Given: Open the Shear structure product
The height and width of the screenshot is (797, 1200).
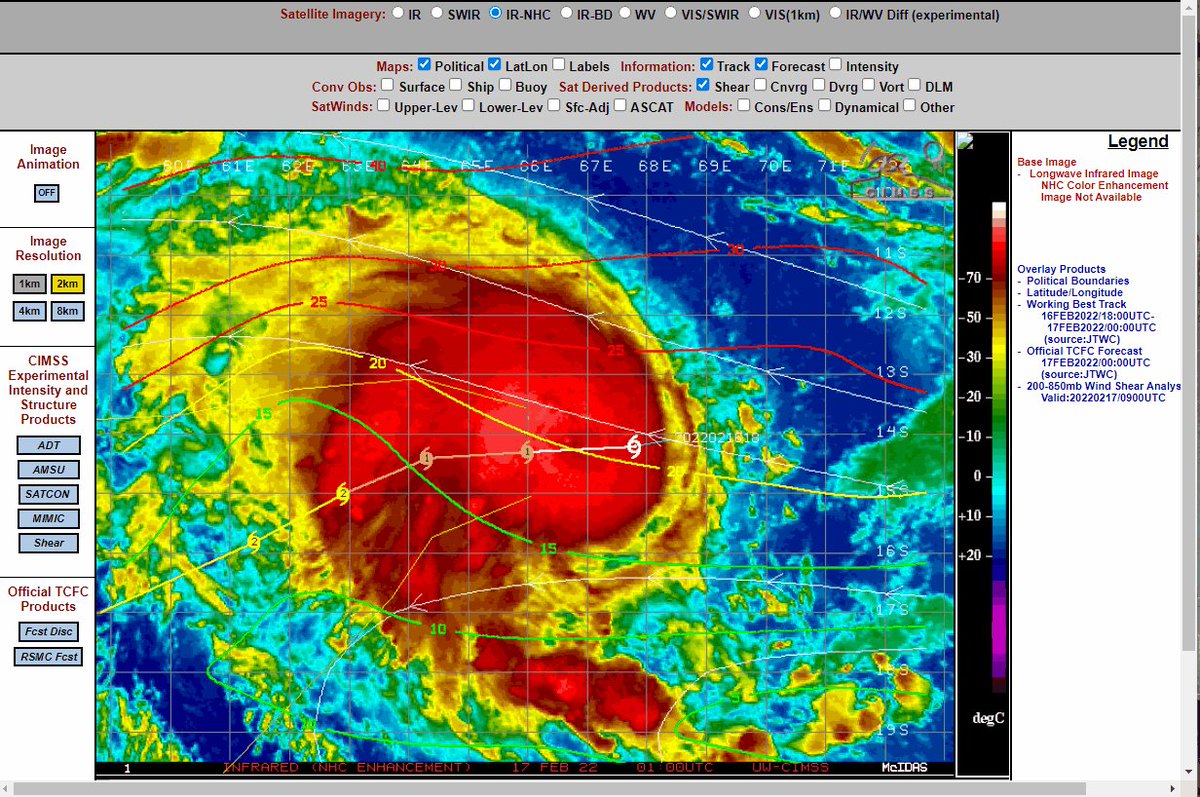Looking at the screenshot, I should point(48,543).
